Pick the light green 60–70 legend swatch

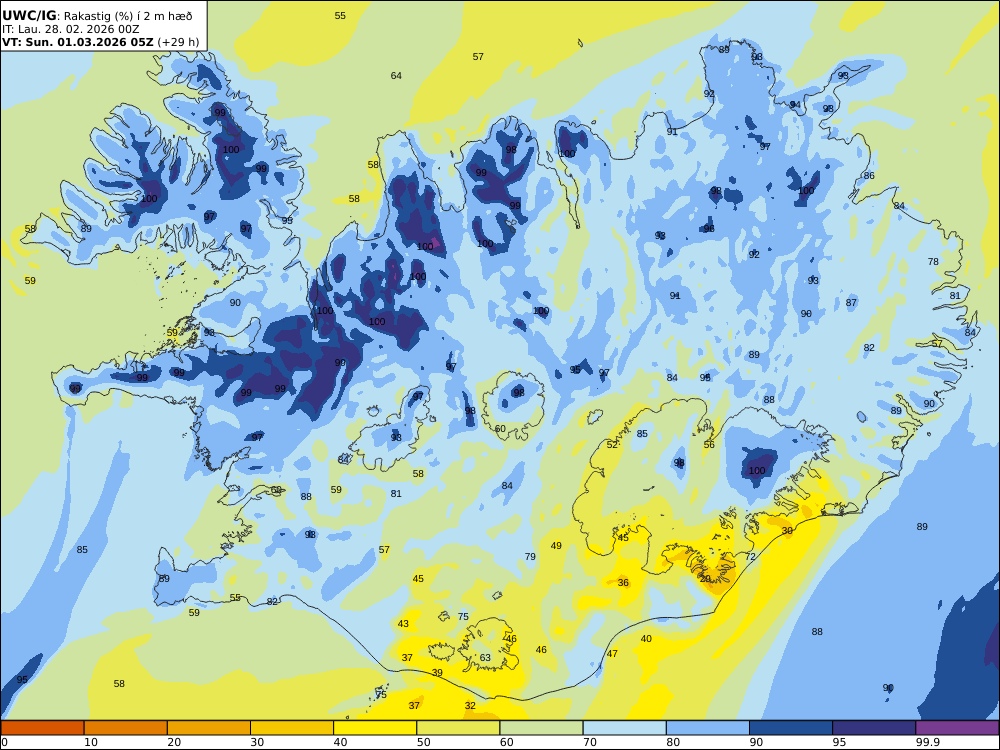coord(541,728)
